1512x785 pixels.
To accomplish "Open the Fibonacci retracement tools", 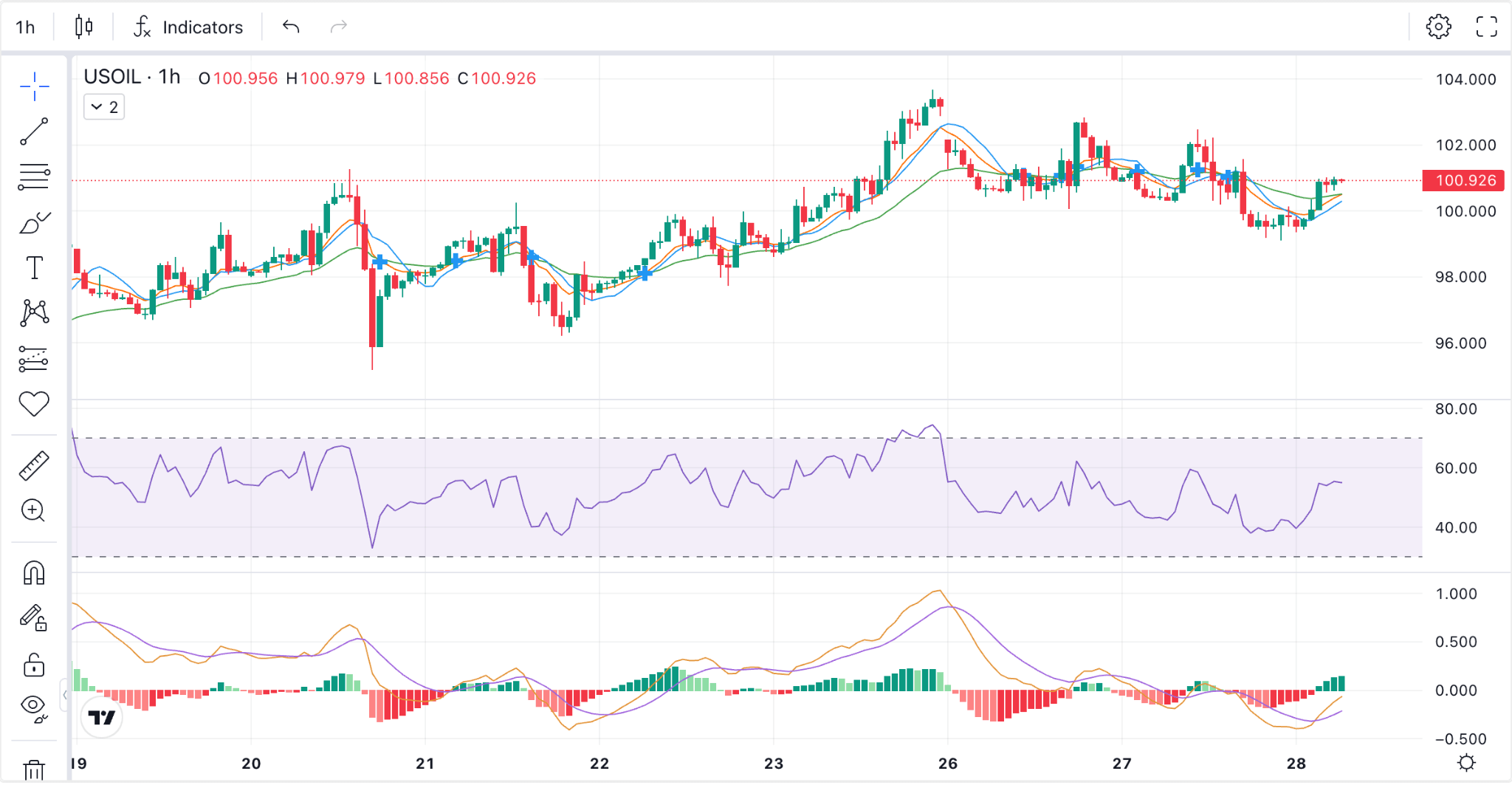I will tap(34, 177).
